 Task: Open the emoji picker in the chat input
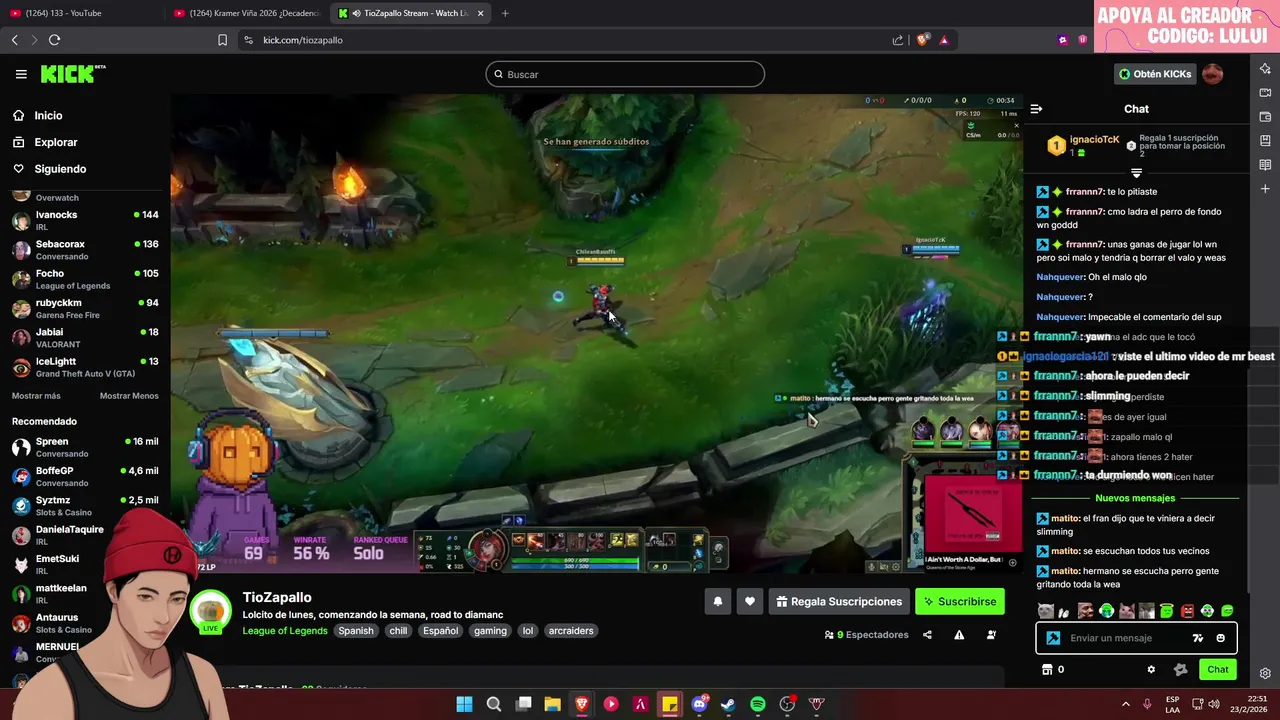[x=1220, y=638]
